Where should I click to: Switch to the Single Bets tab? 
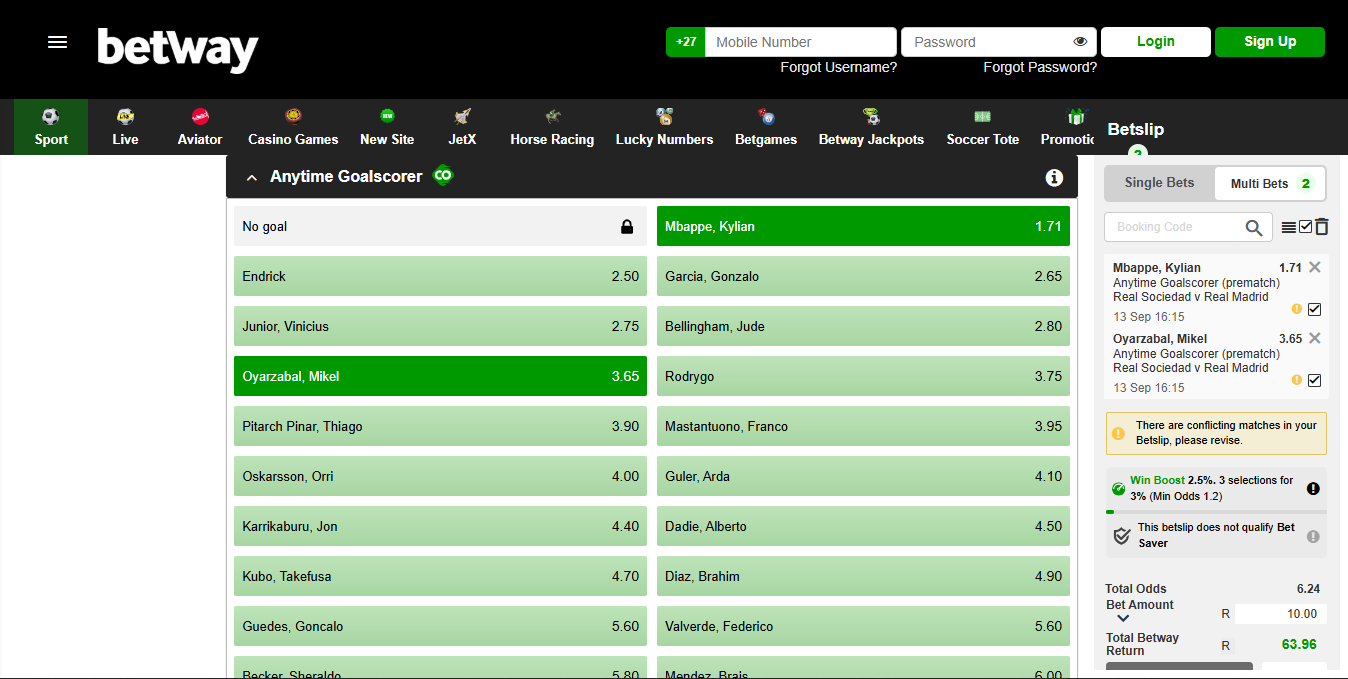[1160, 183]
